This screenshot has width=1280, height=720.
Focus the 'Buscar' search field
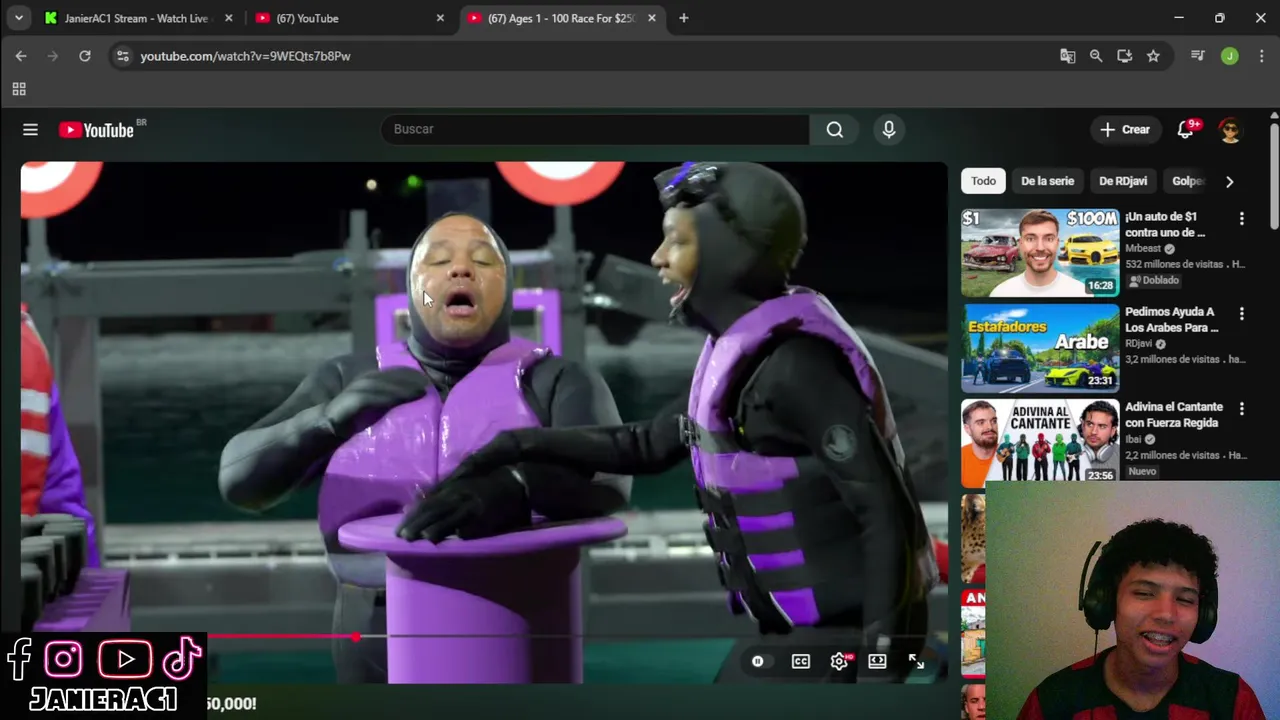tap(594, 129)
